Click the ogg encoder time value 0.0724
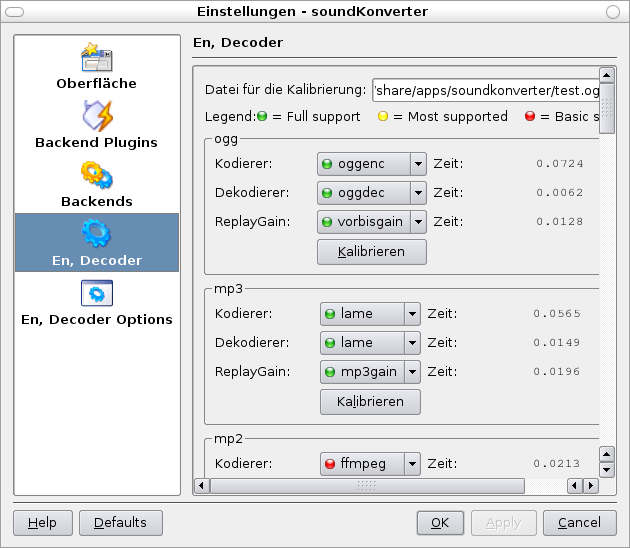Viewport: 630px width, 548px height. [x=560, y=164]
